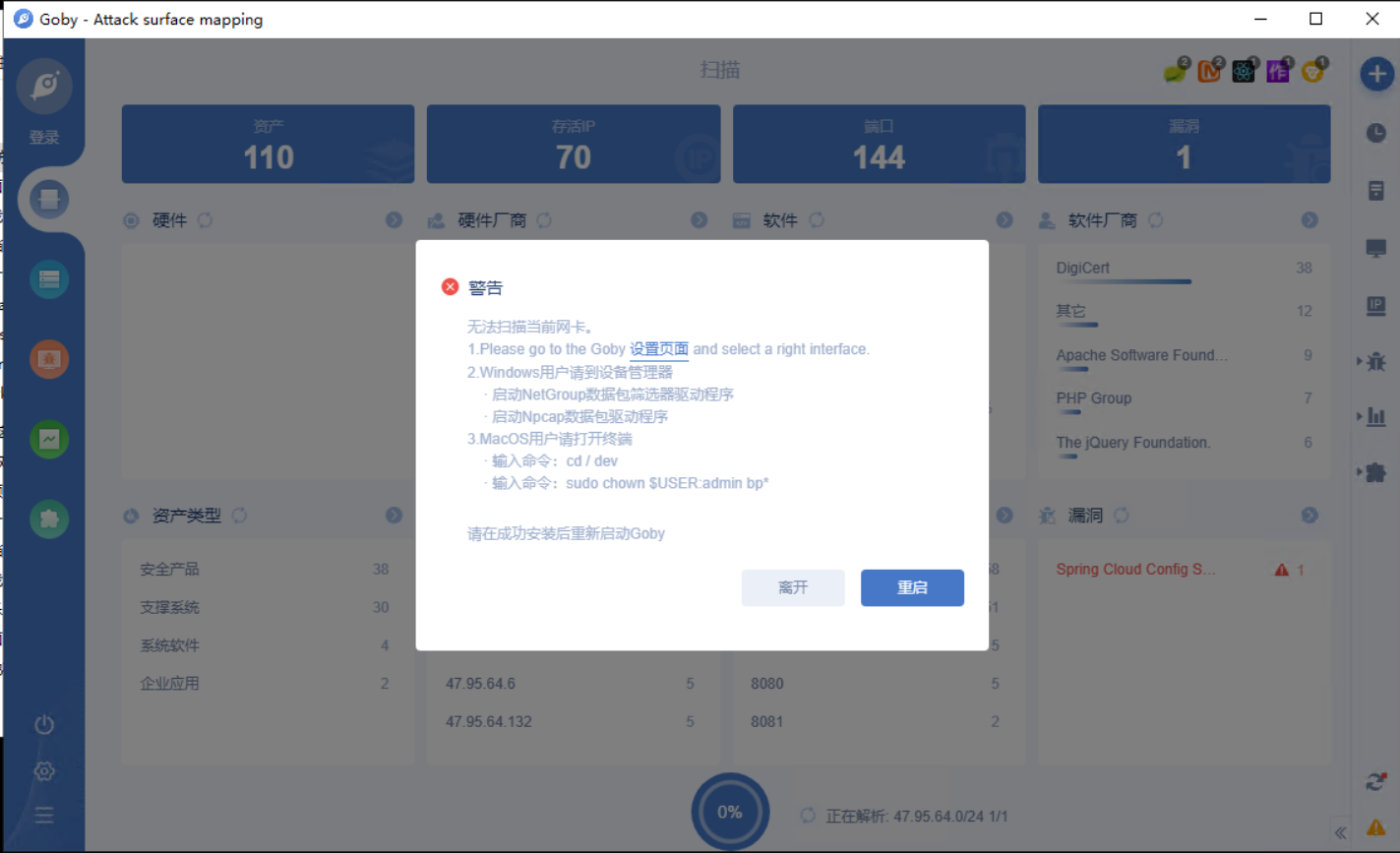
Task: Click the orange M extension icon at top
Action: [x=1209, y=71]
